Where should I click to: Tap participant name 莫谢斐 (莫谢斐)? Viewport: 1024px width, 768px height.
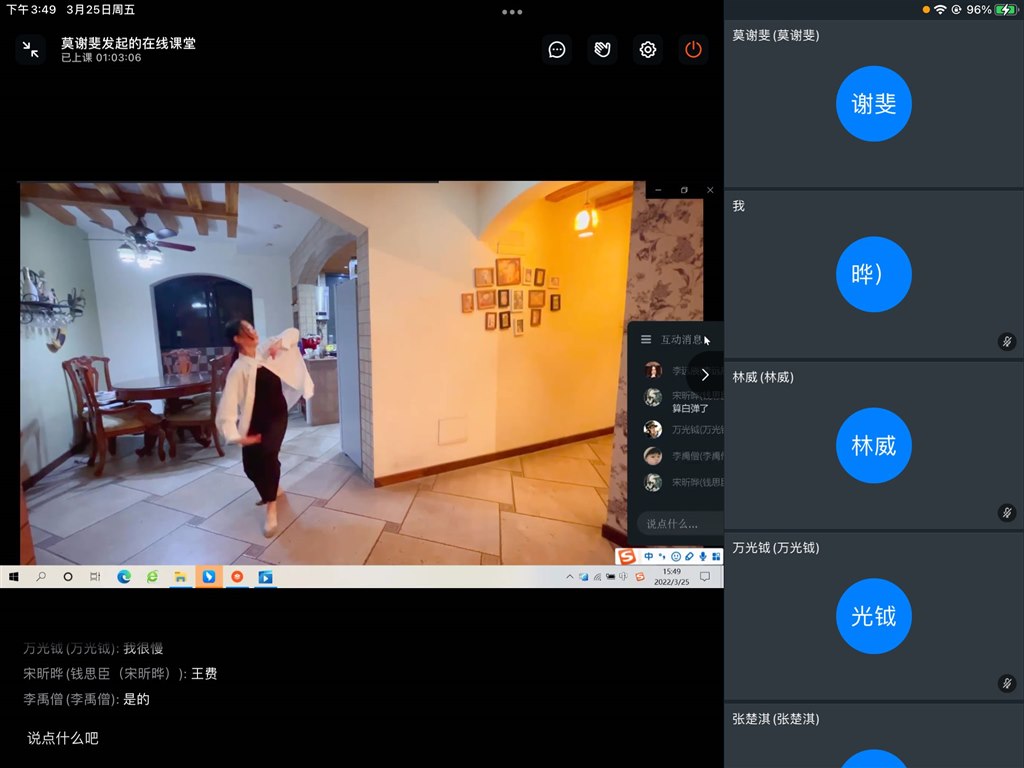[775, 35]
